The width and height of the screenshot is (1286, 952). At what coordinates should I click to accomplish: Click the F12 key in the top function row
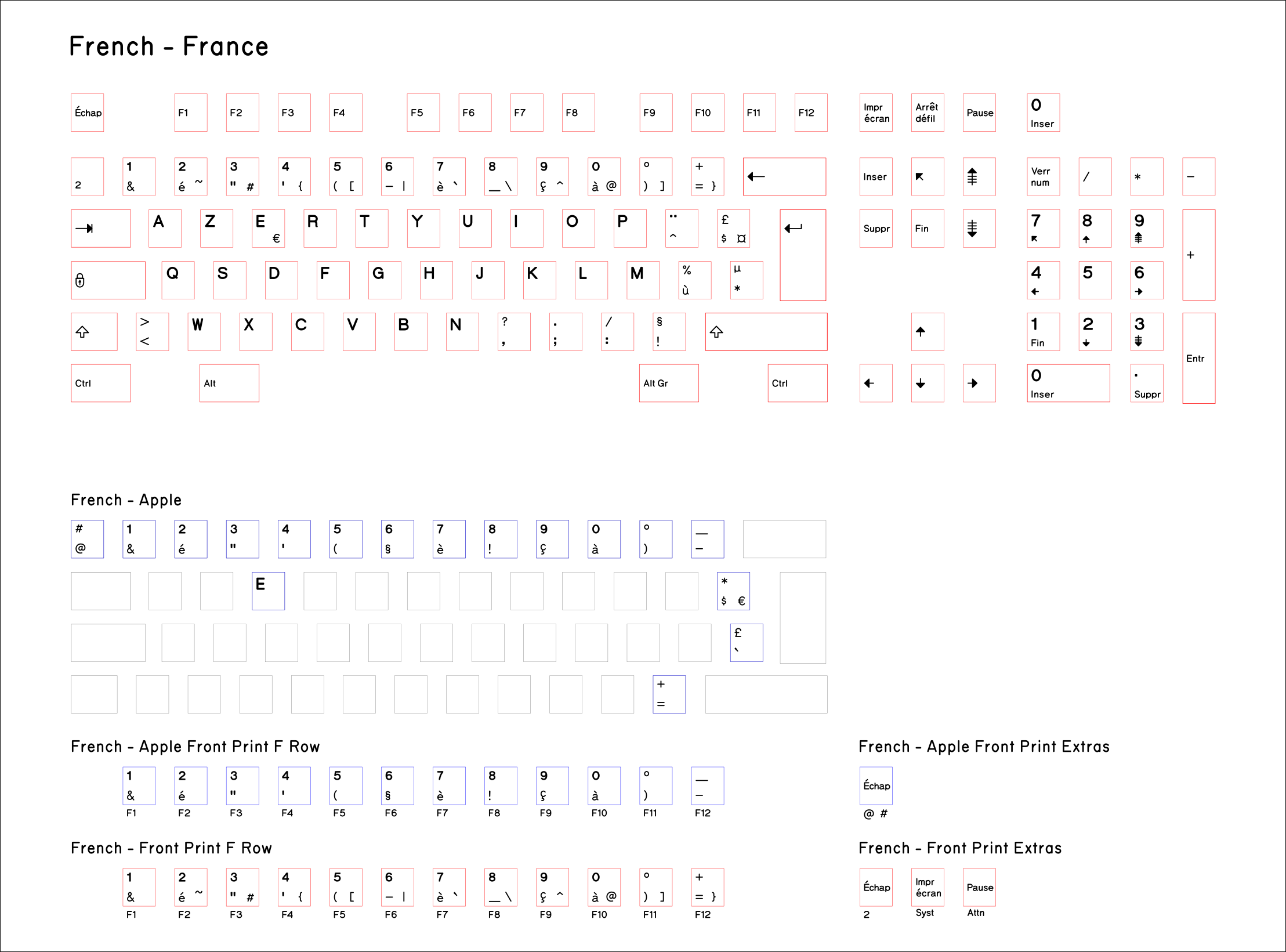coord(811,113)
